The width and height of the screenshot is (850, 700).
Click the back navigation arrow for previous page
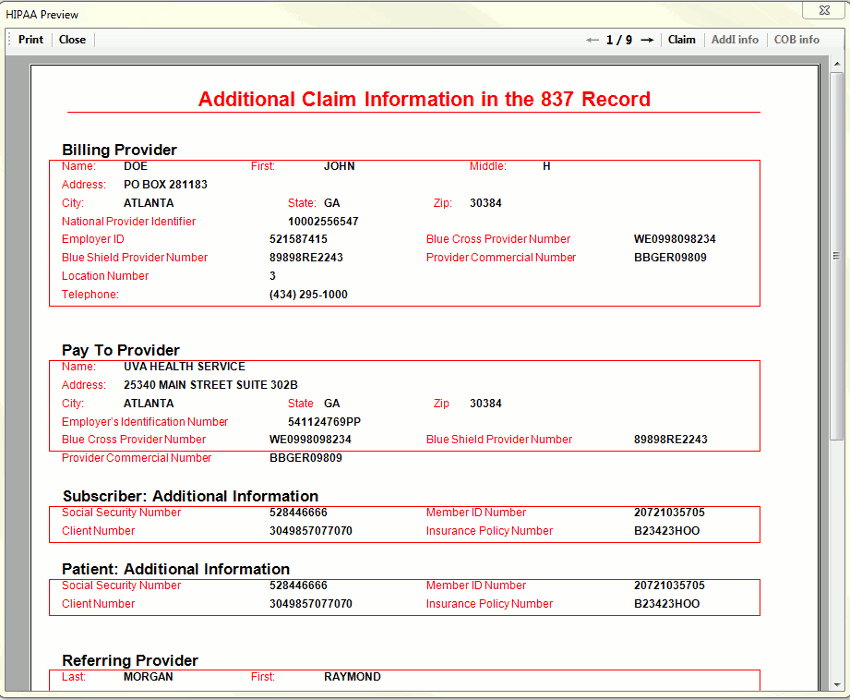[593, 40]
